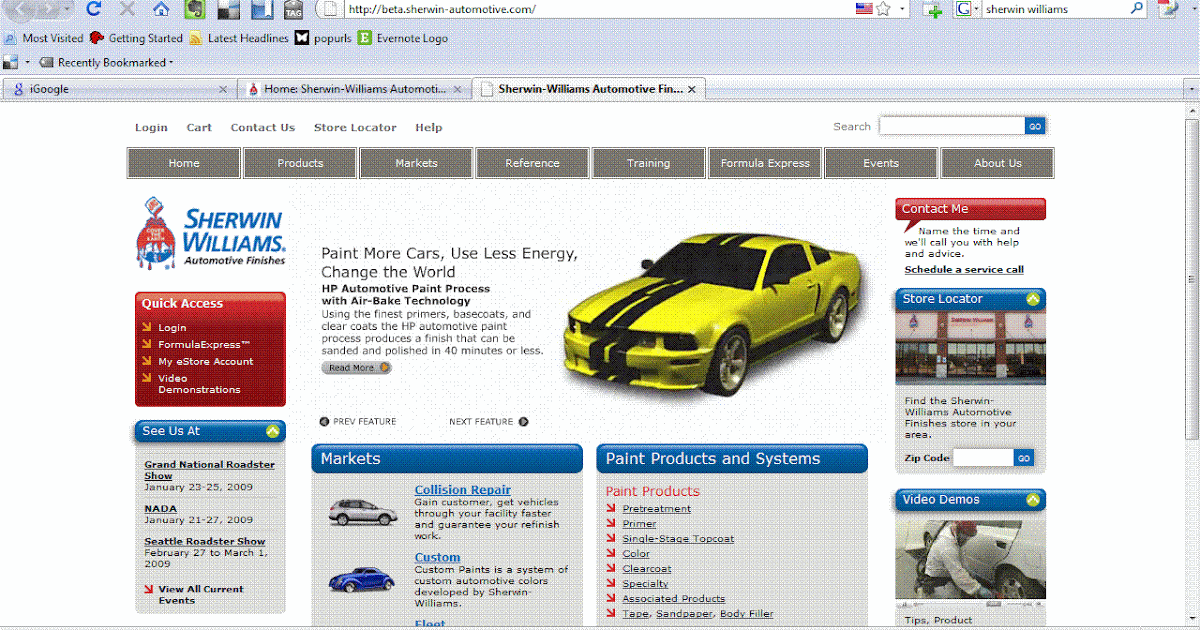This screenshot has width=1200, height=630.
Task: Bookmark page with the star icon
Action: (884, 9)
